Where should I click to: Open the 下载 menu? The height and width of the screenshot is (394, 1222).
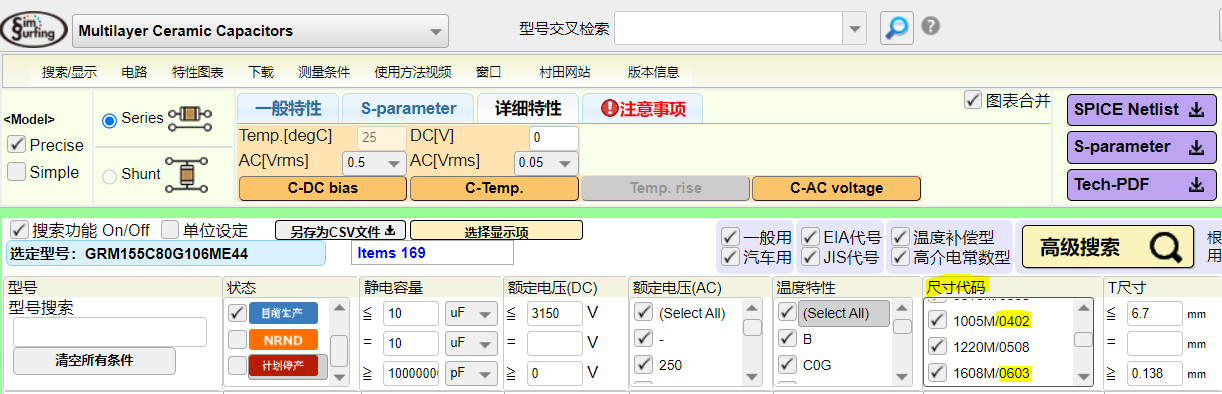click(x=261, y=72)
